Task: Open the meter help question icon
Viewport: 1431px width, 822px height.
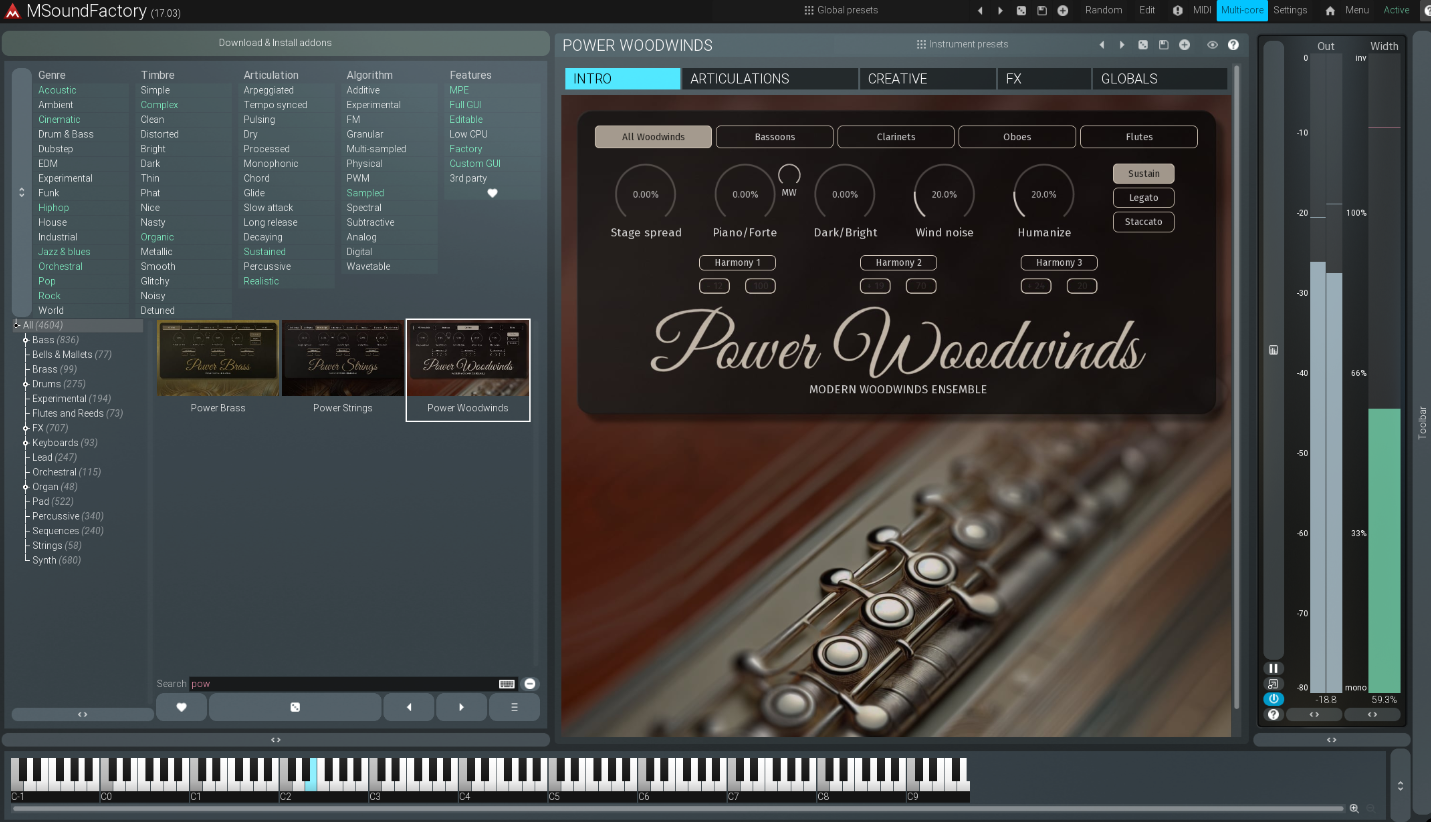Action: 1273,714
